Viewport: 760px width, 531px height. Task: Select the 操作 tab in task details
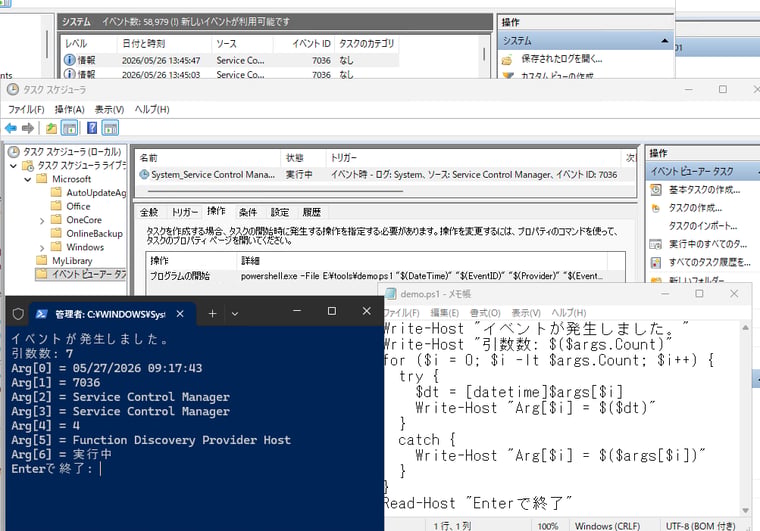coord(216,211)
